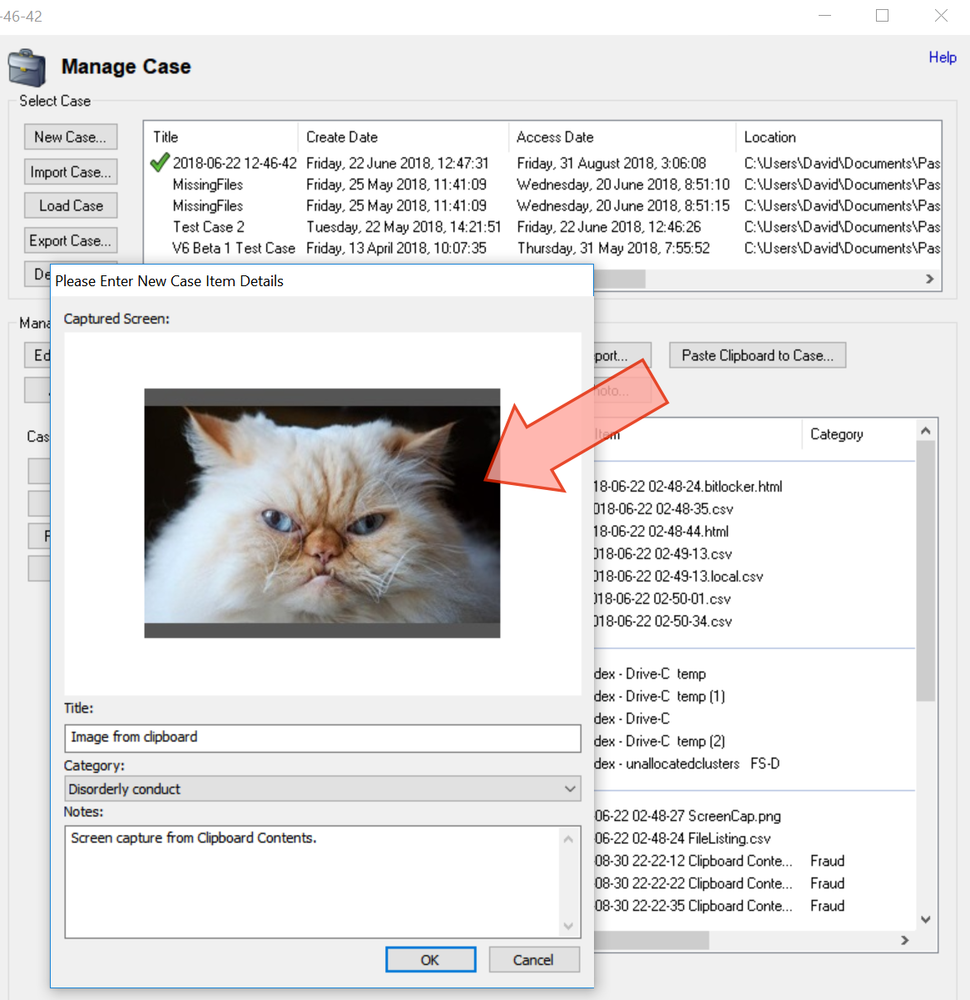The width and height of the screenshot is (970, 1000).
Task: Click the Import Case... button
Action: (x=71, y=172)
